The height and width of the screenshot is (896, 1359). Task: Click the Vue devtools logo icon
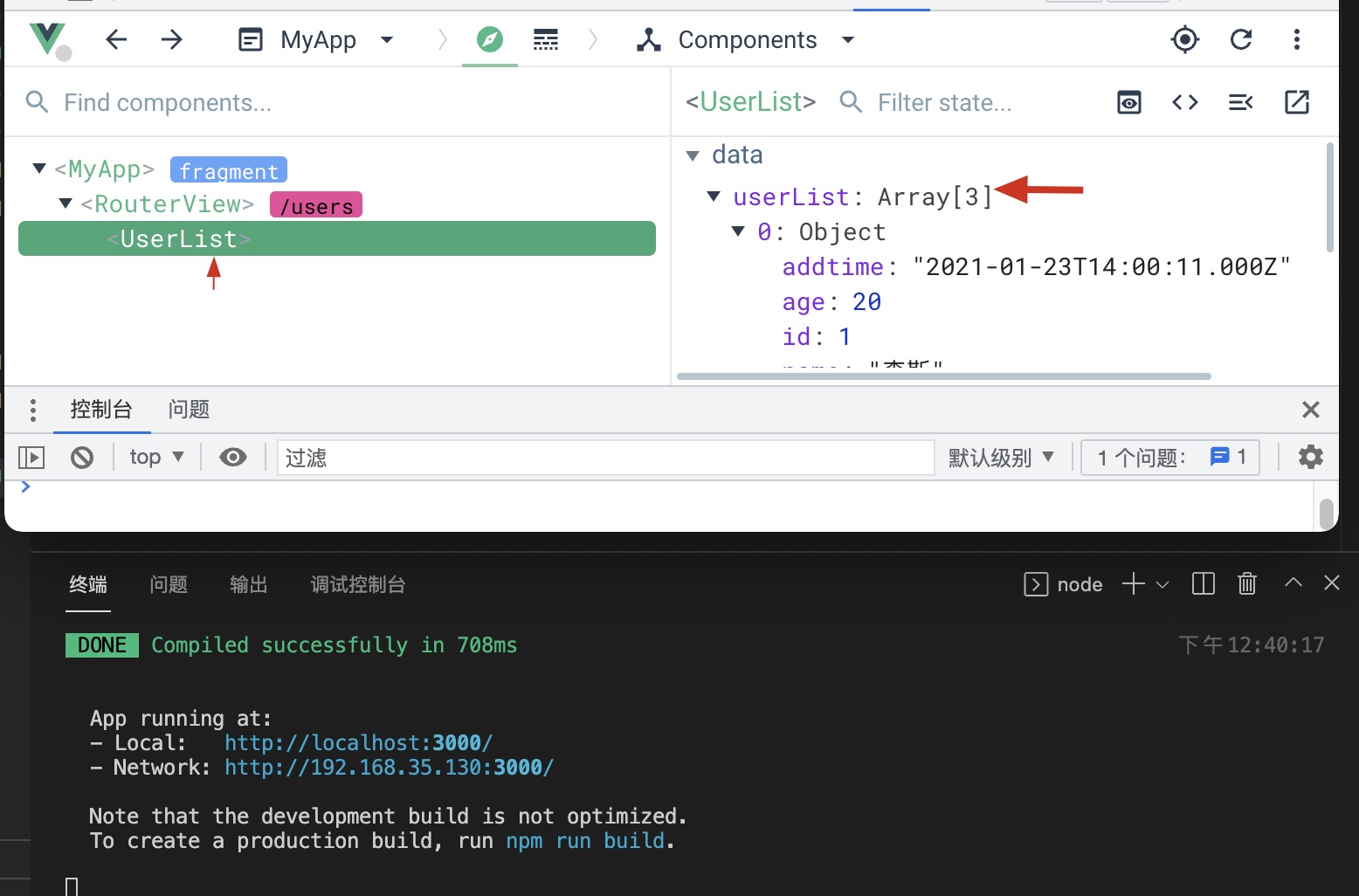(x=47, y=39)
